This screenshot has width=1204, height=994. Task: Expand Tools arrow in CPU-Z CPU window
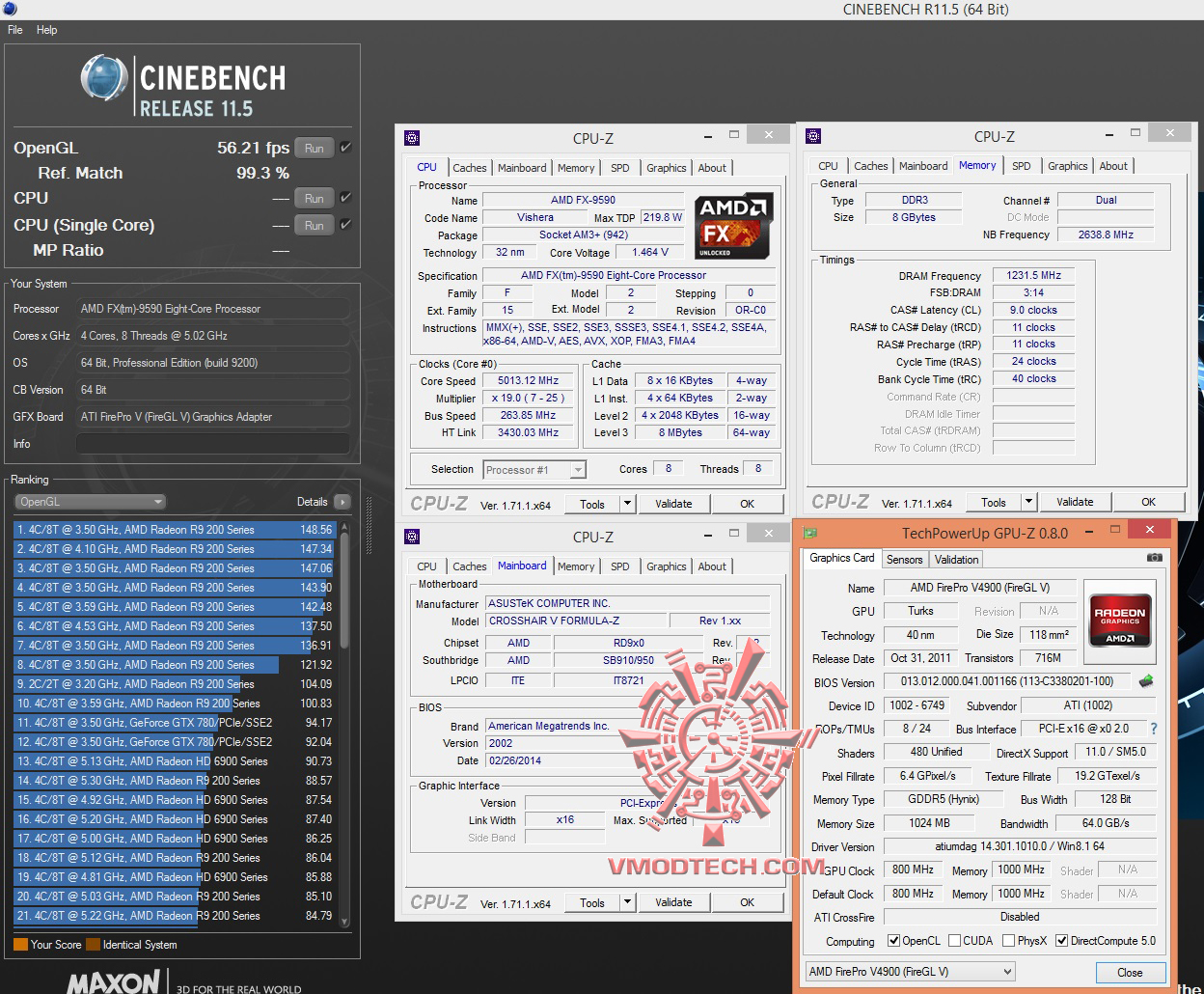(x=627, y=504)
